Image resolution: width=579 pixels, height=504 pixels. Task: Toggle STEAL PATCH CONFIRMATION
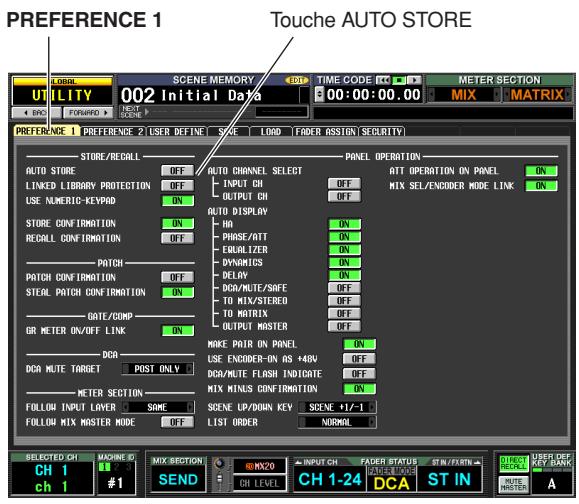click(x=177, y=292)
